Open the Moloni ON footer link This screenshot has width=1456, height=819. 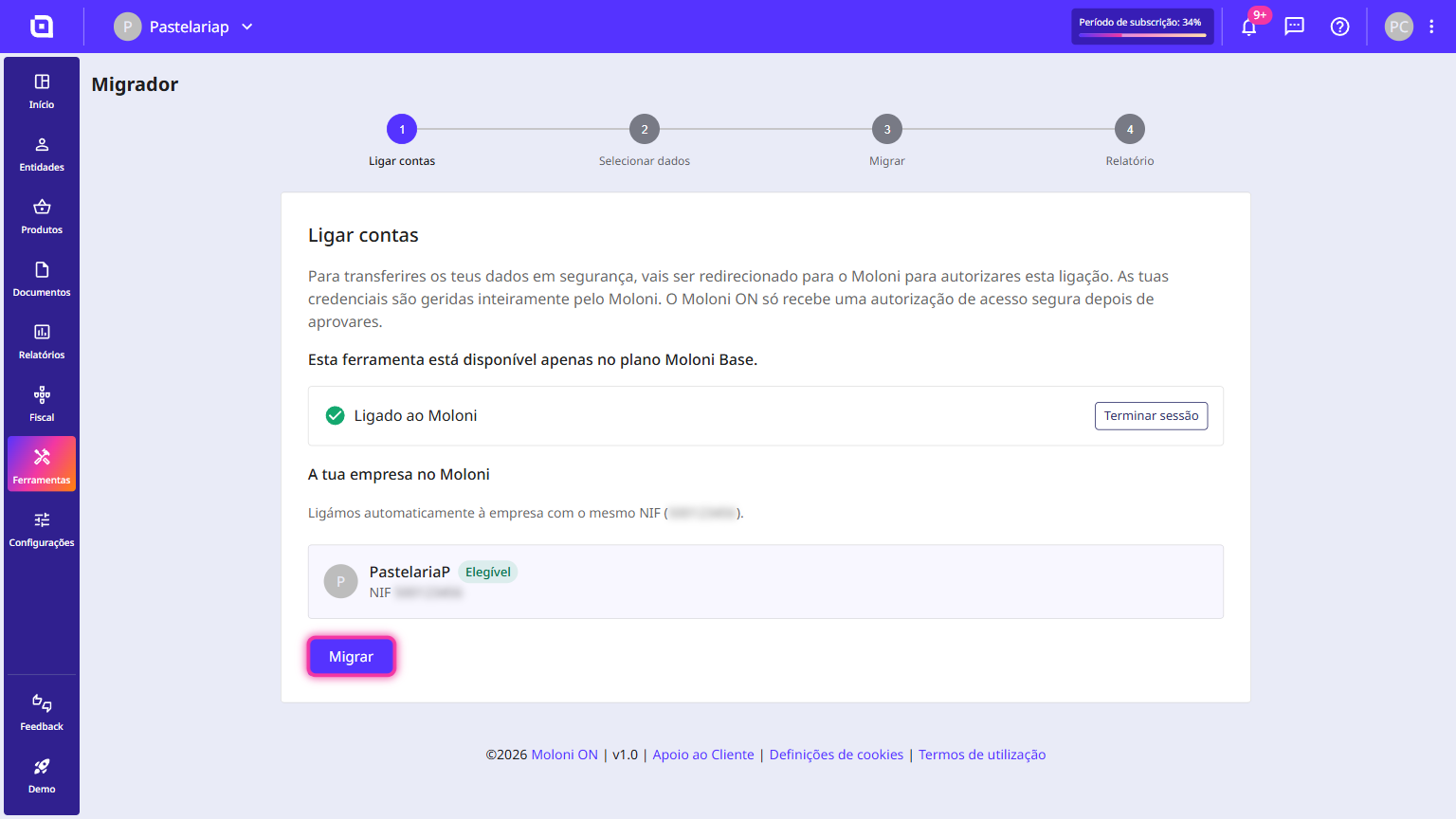point(565,755)
